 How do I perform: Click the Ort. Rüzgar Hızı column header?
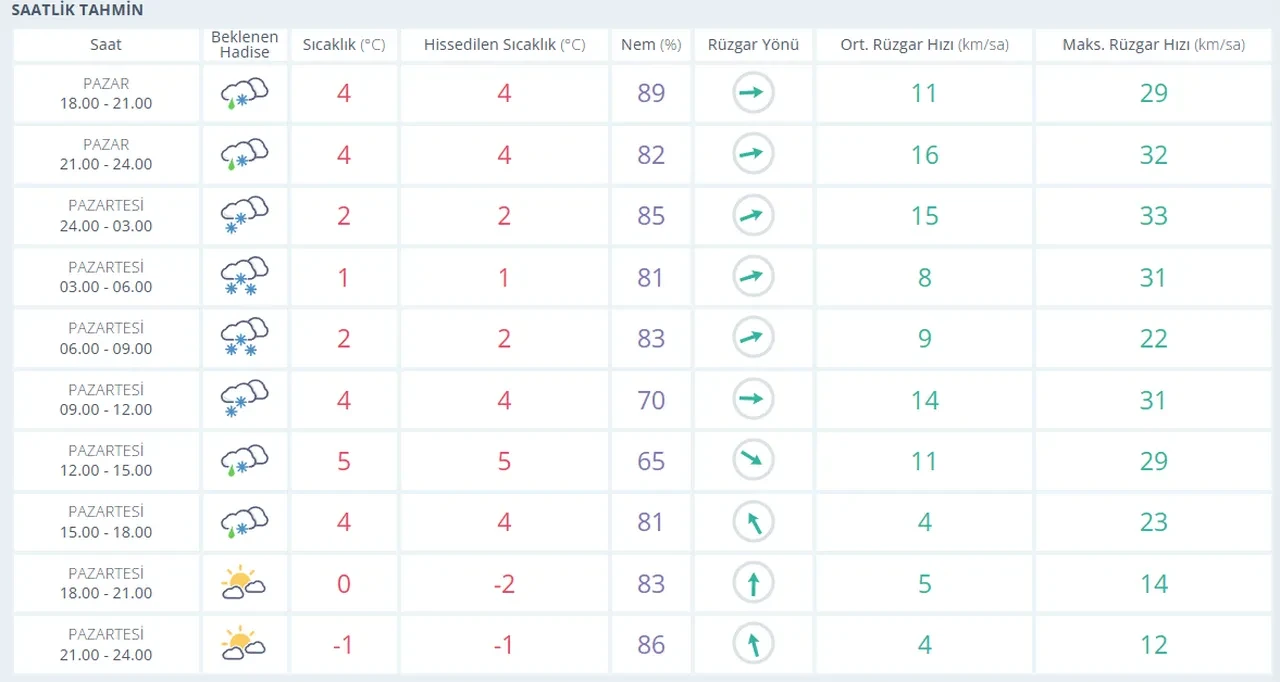[923, 45]
